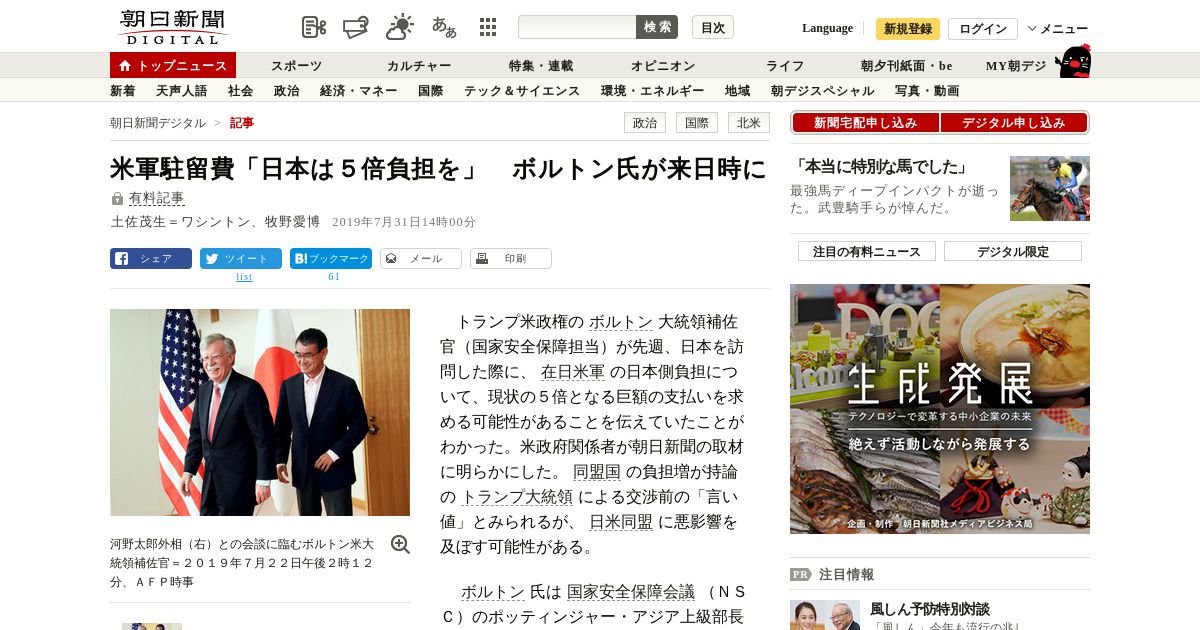Follow the 日米同盟 keyword link
This screenshot has height=630, width=1200.
click(621, 522)
